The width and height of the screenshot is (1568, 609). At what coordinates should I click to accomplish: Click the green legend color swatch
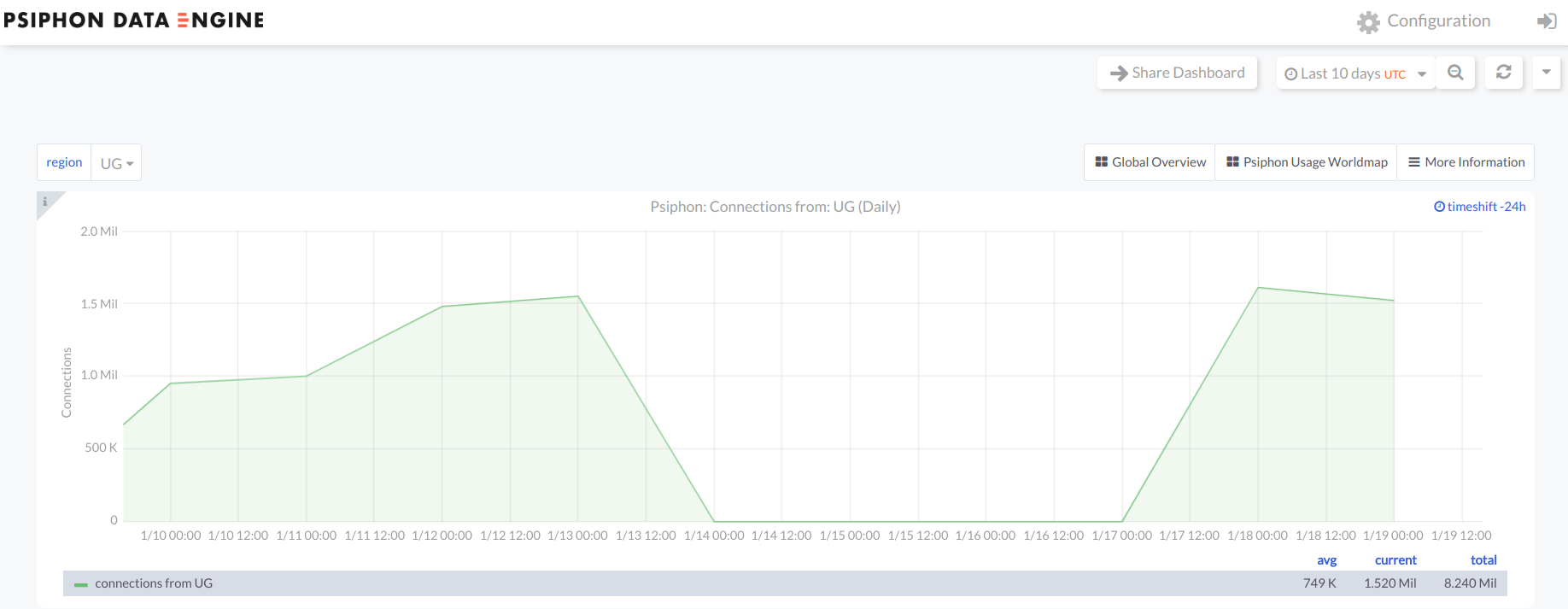click(x=81, y=584)
